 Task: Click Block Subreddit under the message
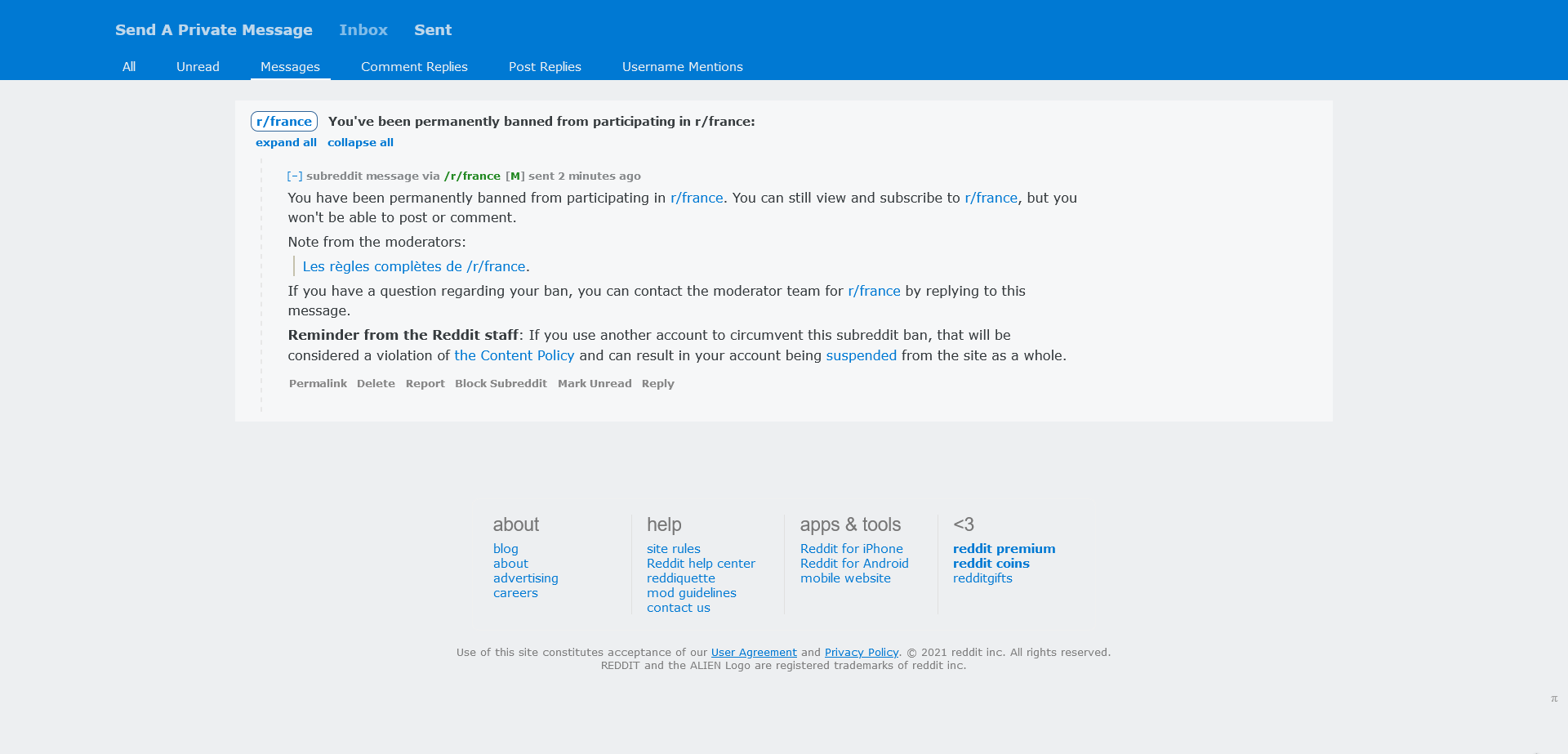coord(501,384)
